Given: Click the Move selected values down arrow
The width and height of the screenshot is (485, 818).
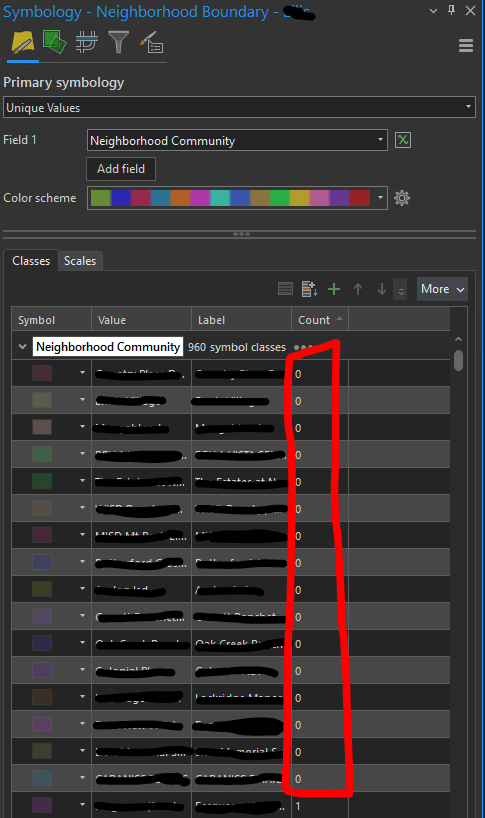Looking at the screenshot, I should click(382, 288).
